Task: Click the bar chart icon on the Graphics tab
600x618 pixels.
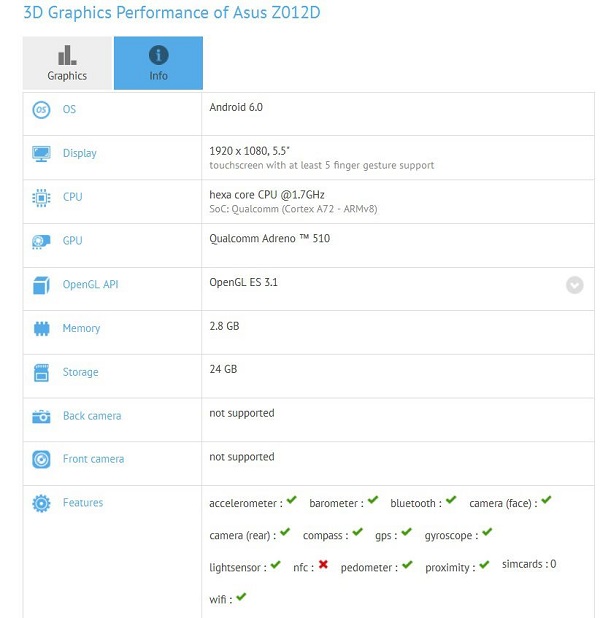Action: pyautogui.click(x=67, y=55)
